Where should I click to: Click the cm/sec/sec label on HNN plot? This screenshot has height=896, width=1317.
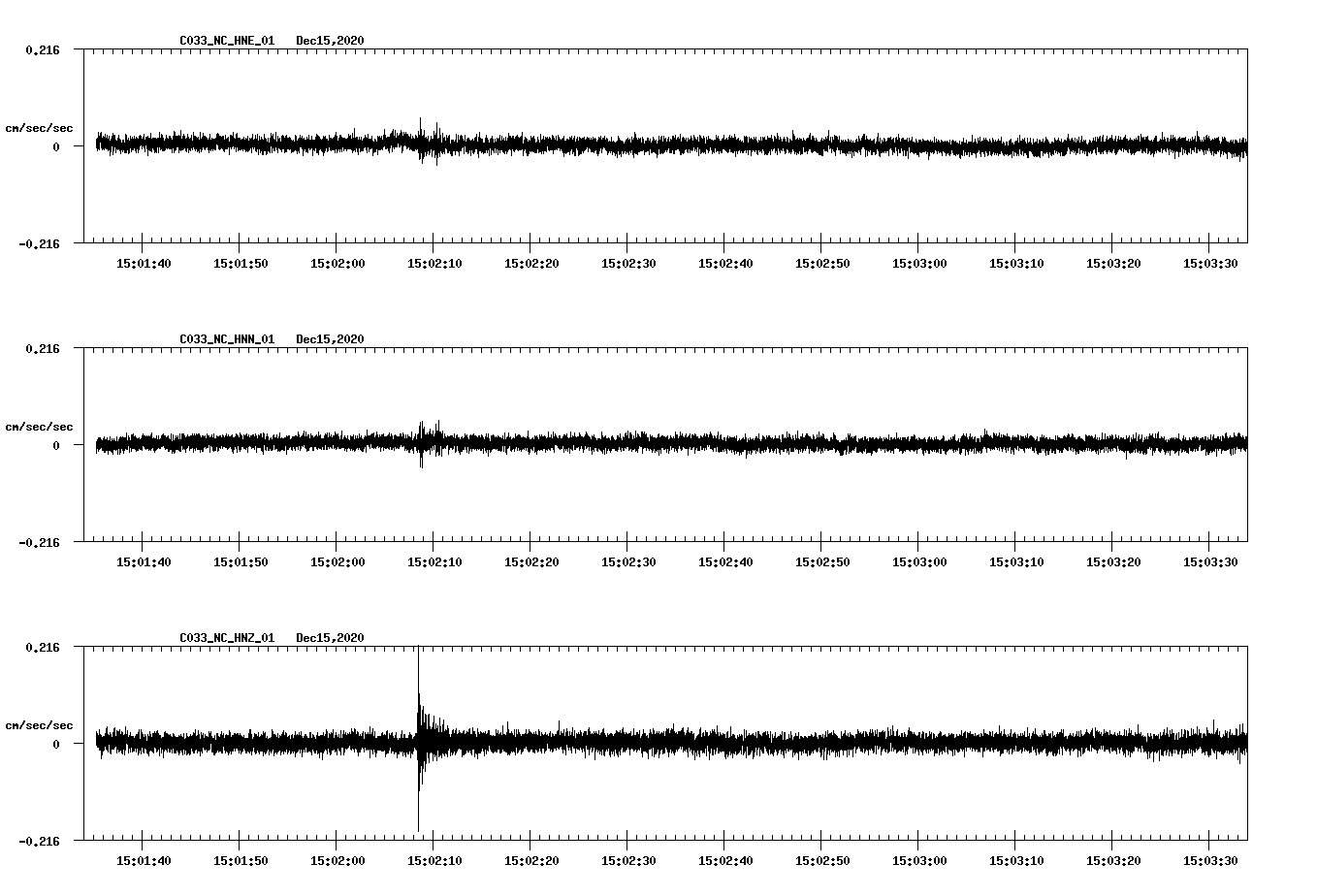click(40, 426)
